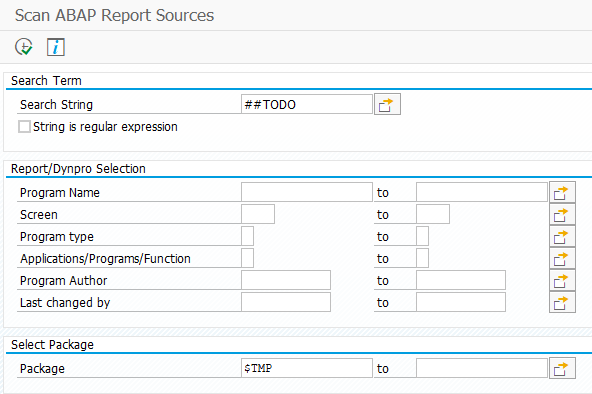Click the Last changed by label

click(x=65, y=303)
